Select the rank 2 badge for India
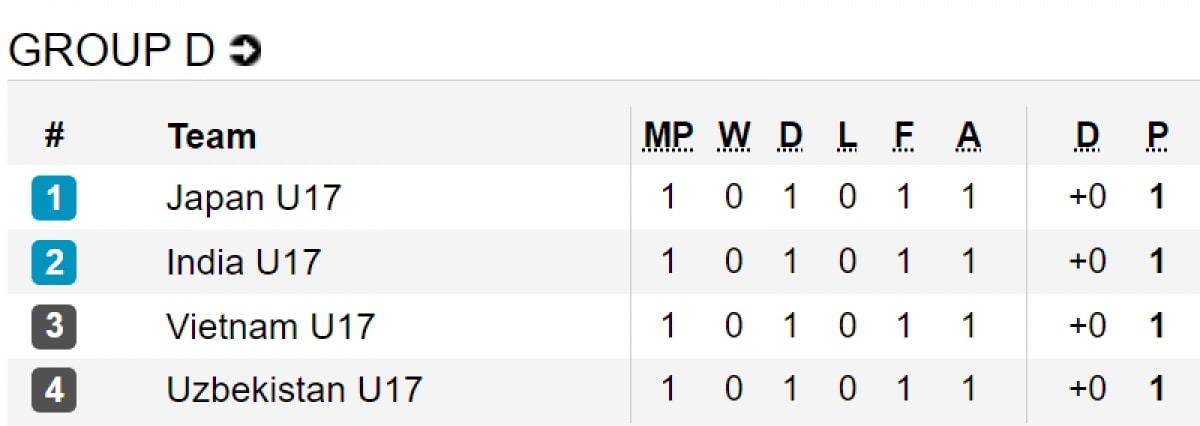 (x=54, y=262)
